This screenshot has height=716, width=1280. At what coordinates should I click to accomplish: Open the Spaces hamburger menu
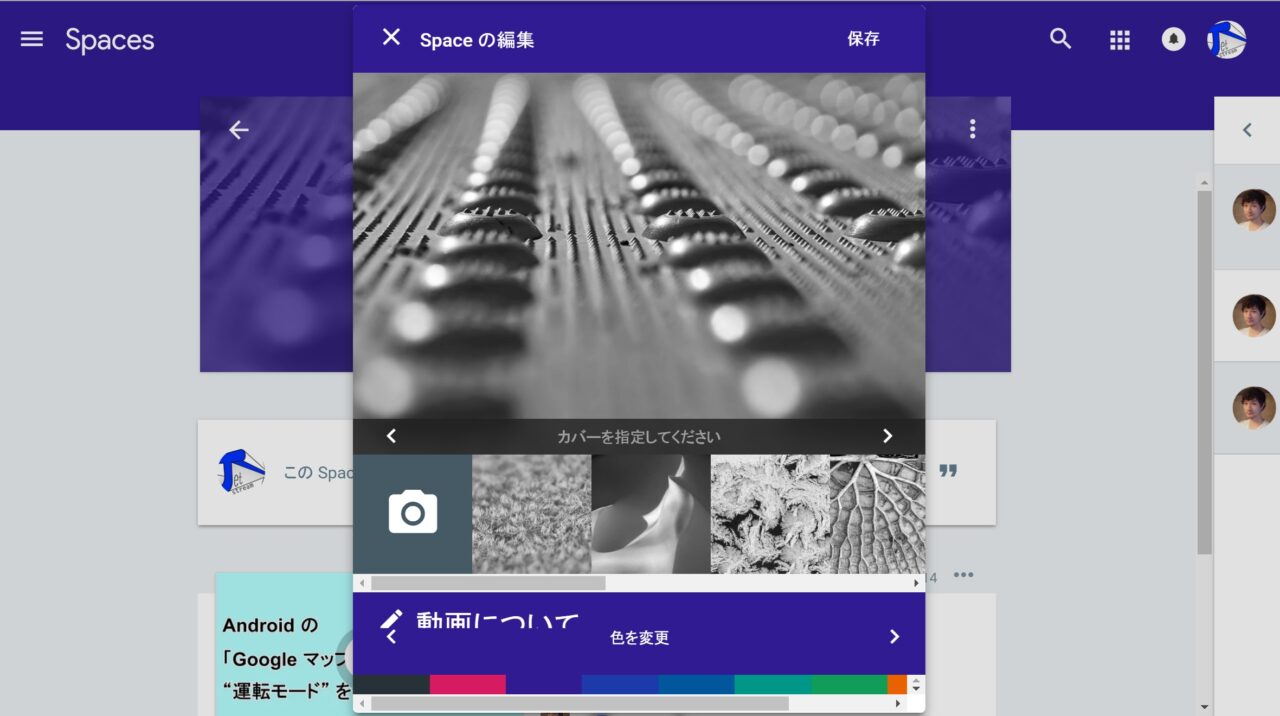(x=32, y=39)
